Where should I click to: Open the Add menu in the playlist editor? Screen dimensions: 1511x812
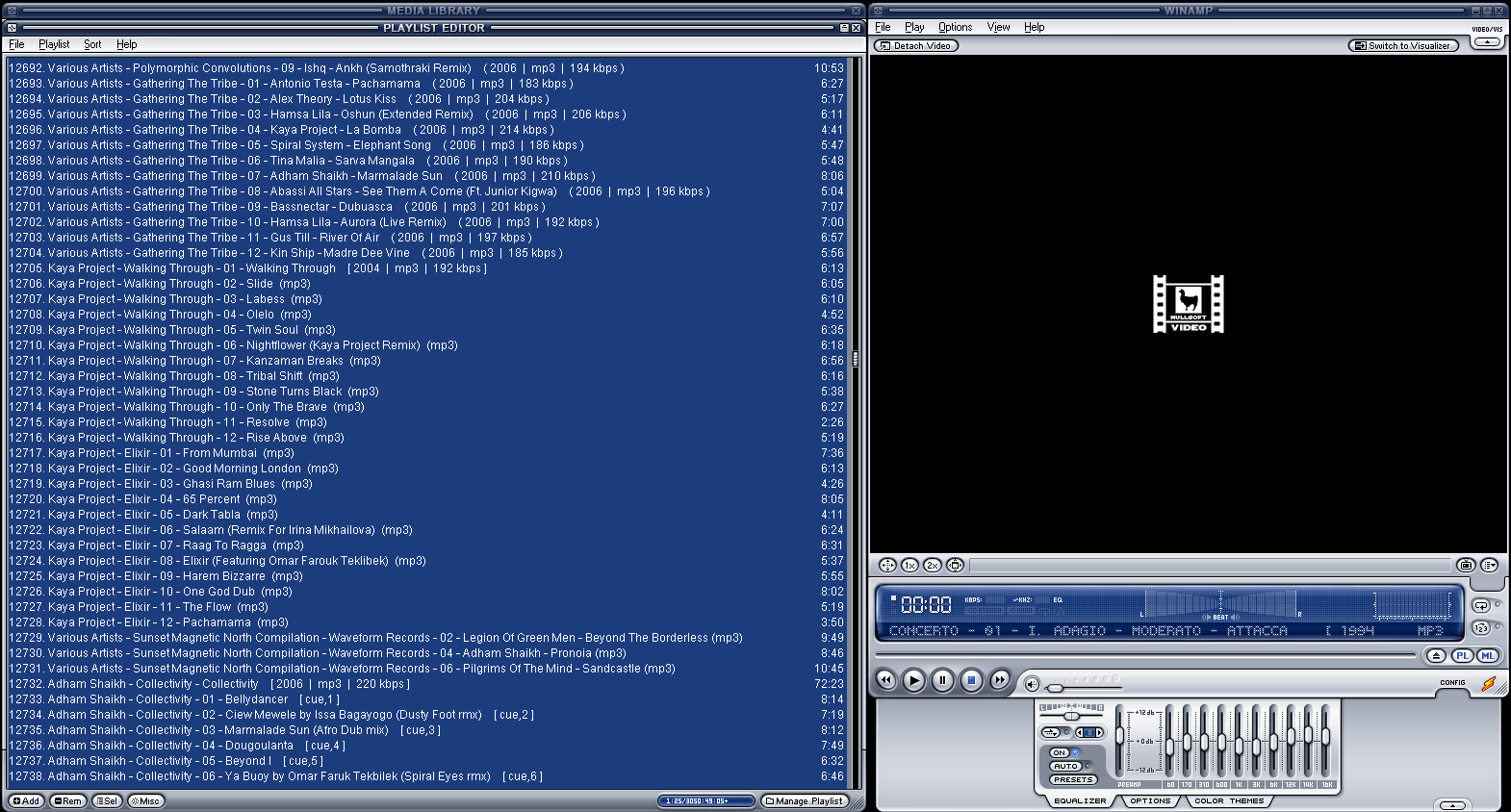[26, 800]
